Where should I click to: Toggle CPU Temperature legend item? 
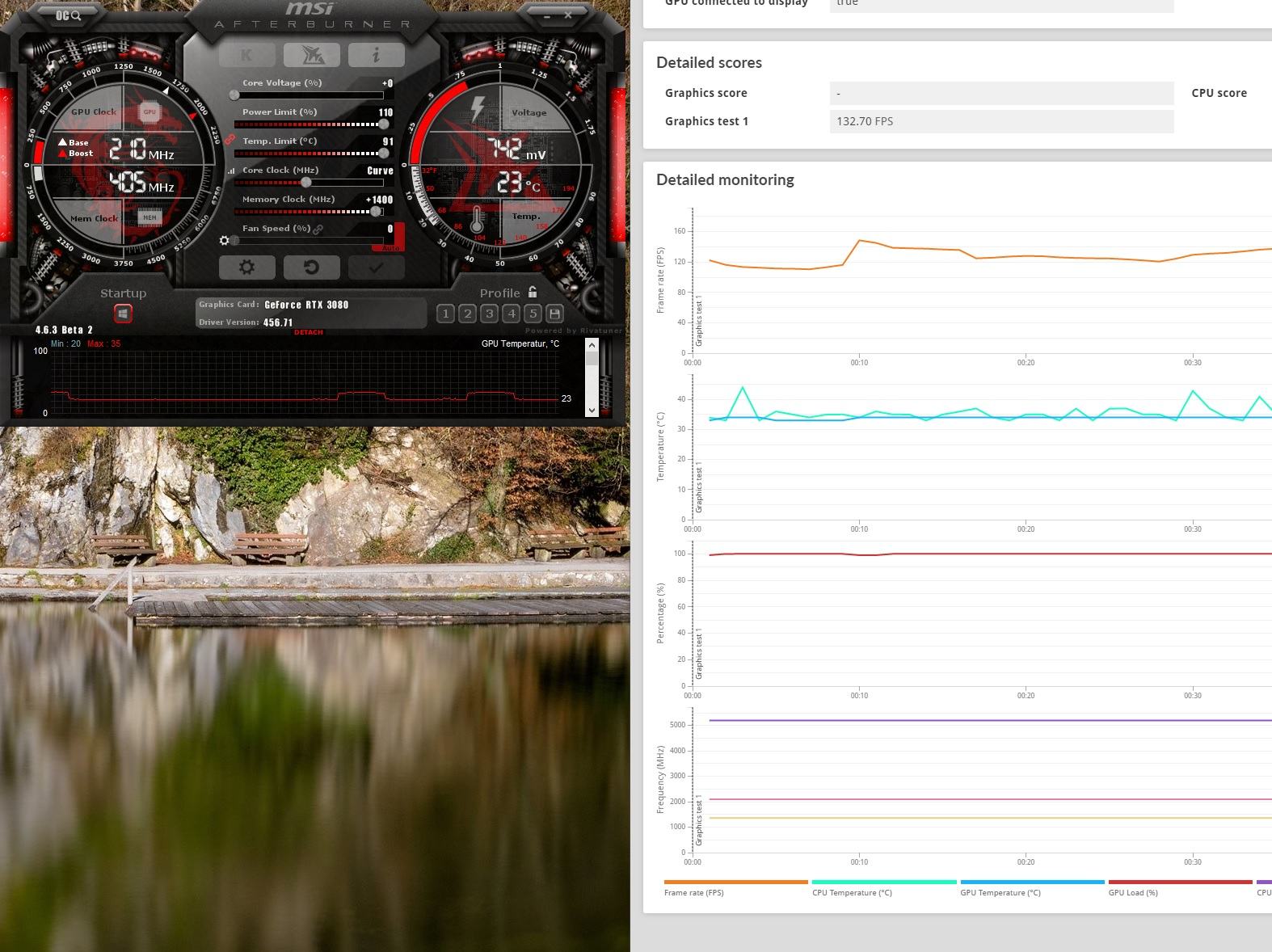(x=883, y=888)
